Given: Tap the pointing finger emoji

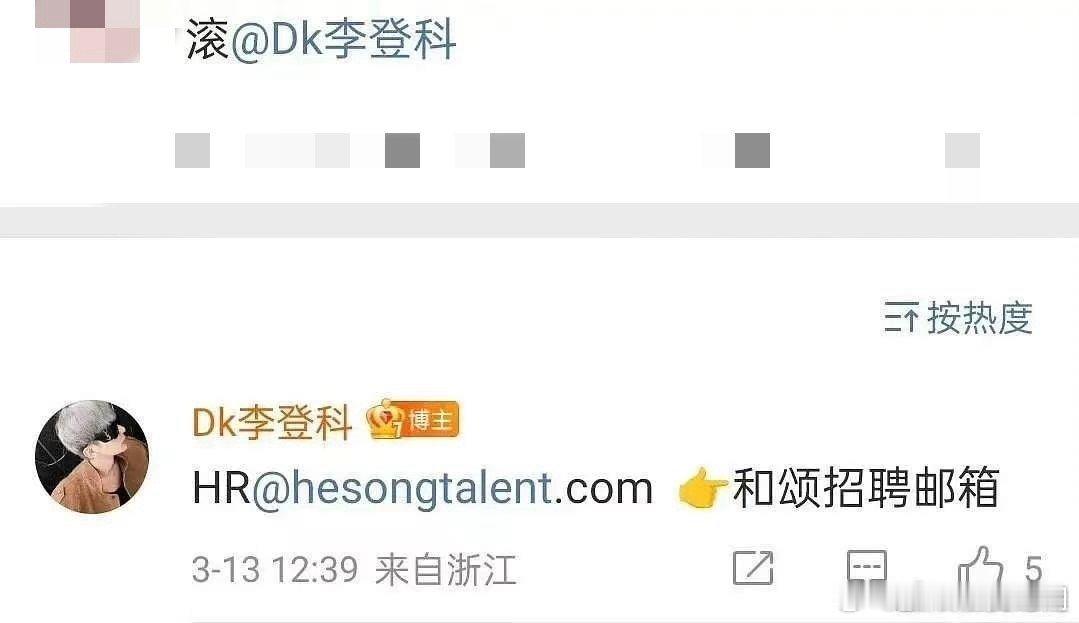Looking at the screenshot, I should 702,487.
